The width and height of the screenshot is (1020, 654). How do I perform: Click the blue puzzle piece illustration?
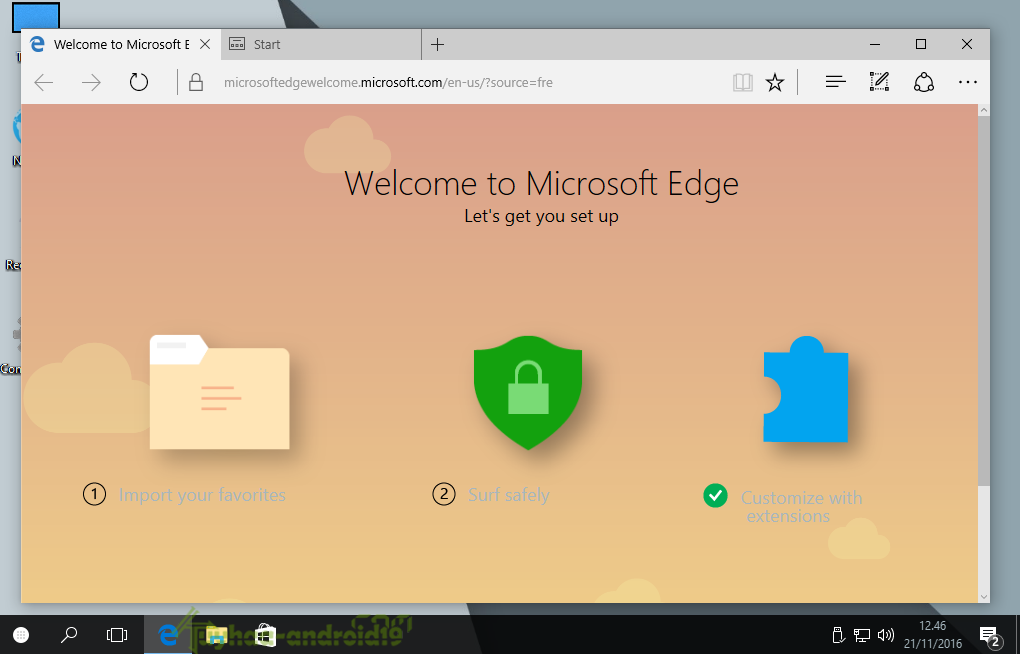[x=805, y=389]
